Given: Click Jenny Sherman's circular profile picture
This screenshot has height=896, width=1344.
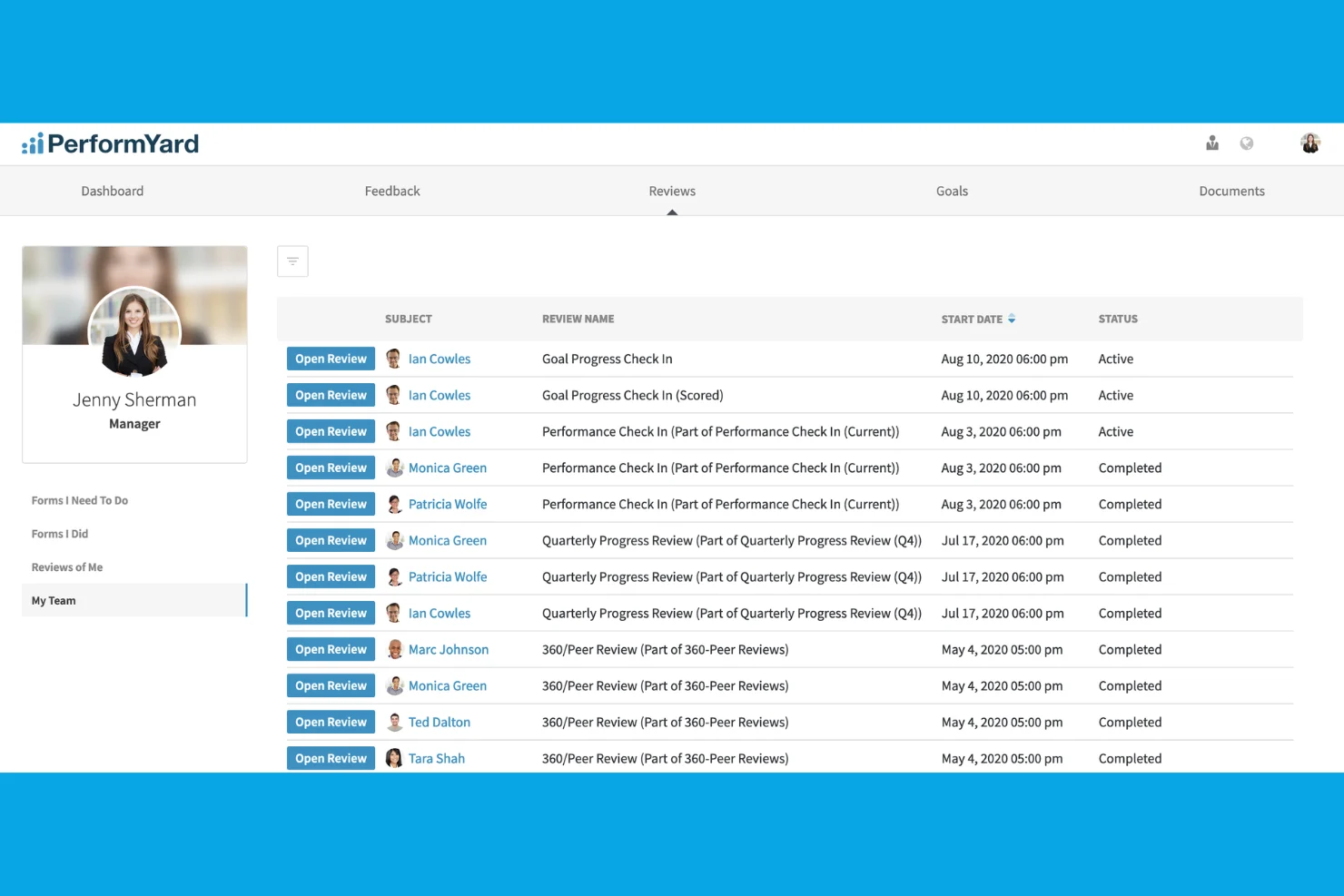Looking at the screenshot, I should (134, 333).
